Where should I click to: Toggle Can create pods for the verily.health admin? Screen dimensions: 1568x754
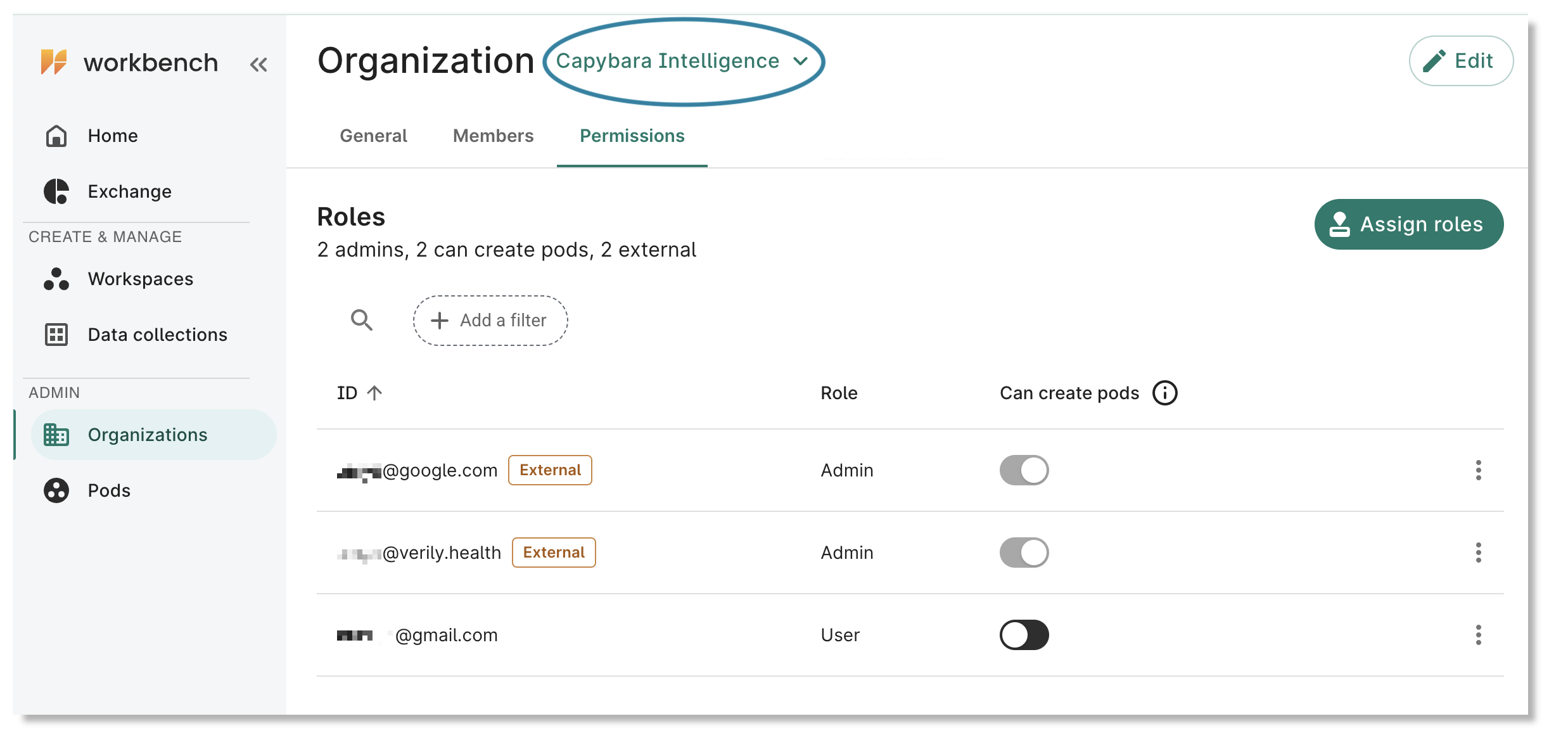click(1024, 552)
